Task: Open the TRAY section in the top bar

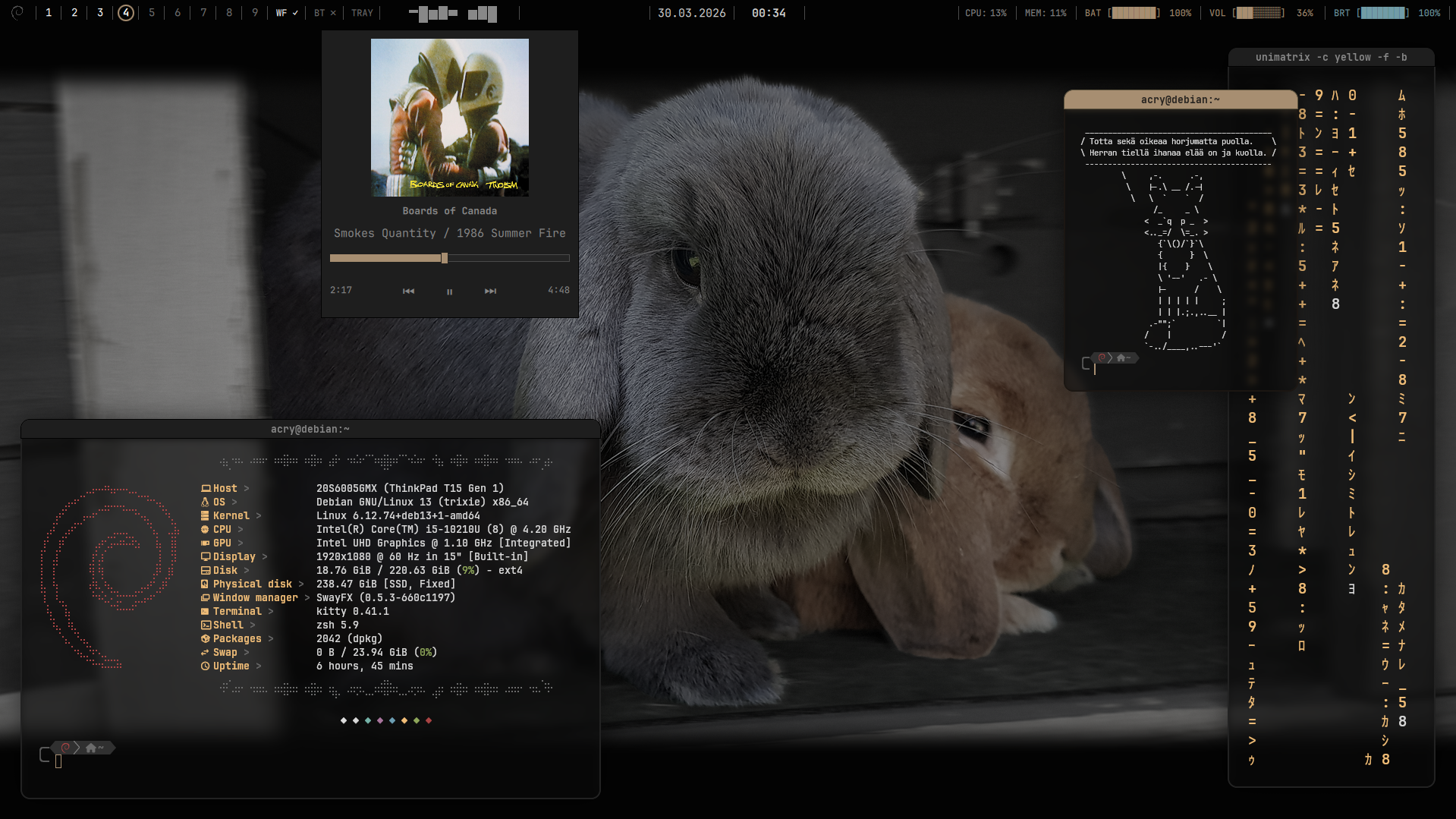Action: point(362,13)
